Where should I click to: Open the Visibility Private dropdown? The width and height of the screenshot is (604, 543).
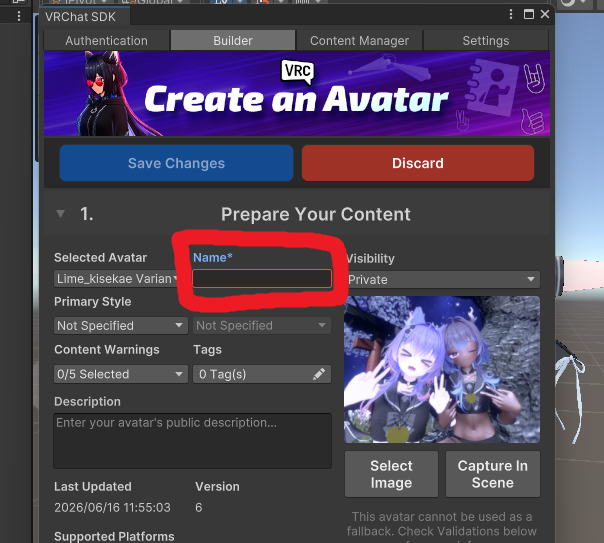[442, 280]
